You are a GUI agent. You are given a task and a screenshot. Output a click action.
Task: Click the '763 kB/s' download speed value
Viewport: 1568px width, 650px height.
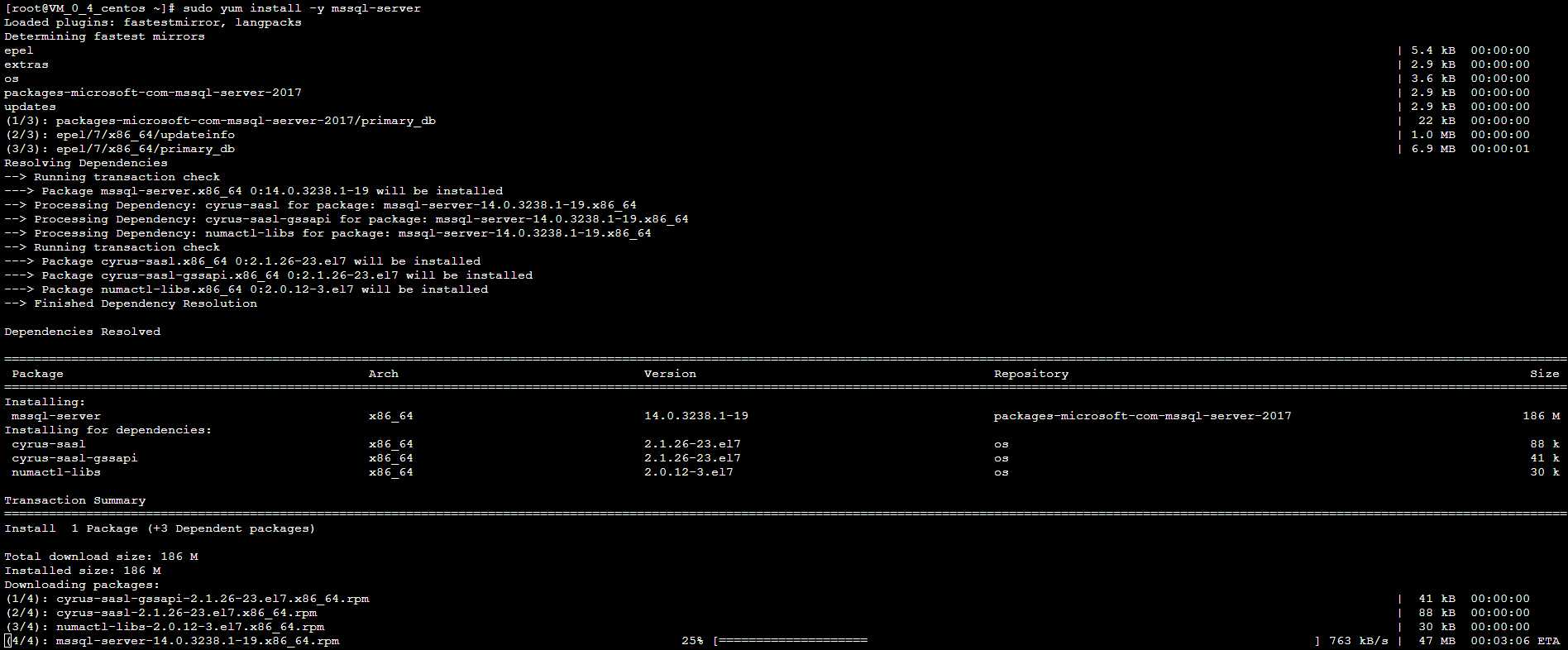(1359, 641)
